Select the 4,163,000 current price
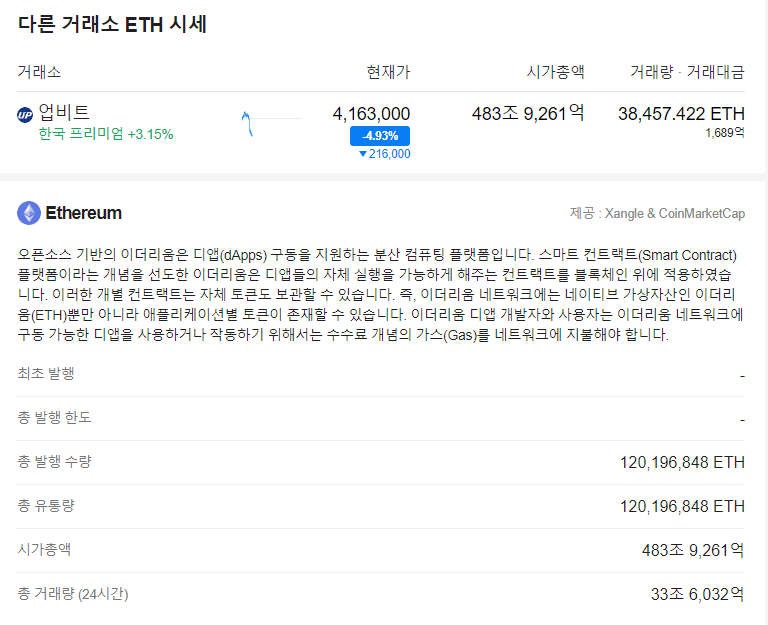This screenshot has width=768, height=625. [371, 114]
